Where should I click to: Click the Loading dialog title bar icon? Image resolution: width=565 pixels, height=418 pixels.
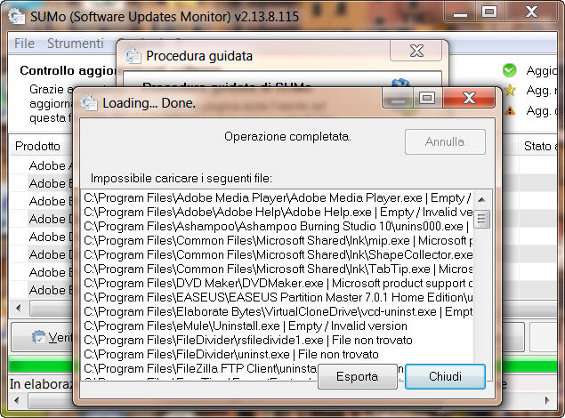89,103
